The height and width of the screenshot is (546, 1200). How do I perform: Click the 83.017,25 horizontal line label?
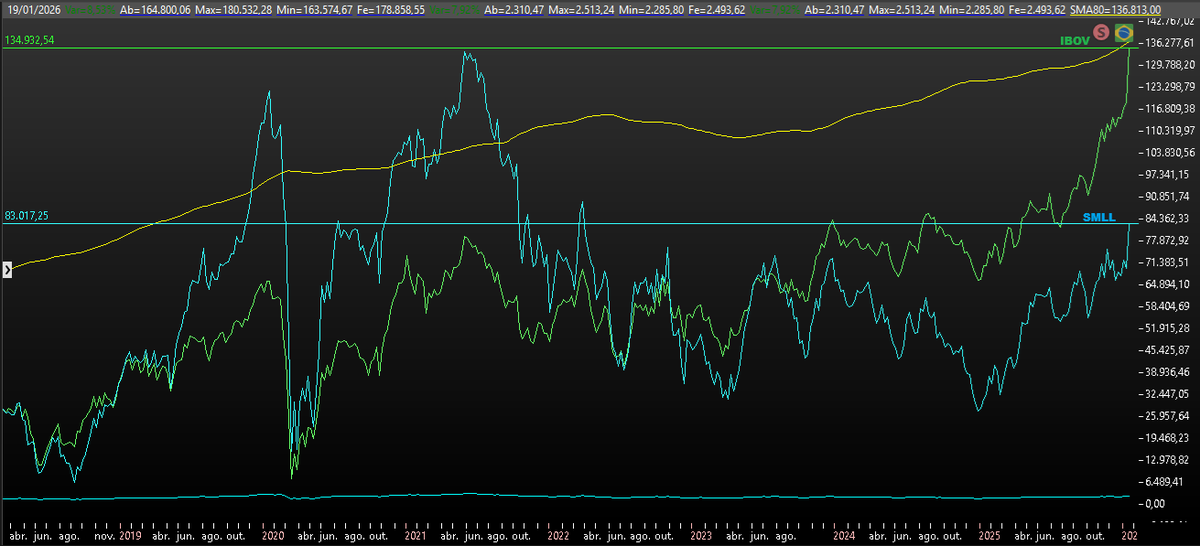pos(27,216)
